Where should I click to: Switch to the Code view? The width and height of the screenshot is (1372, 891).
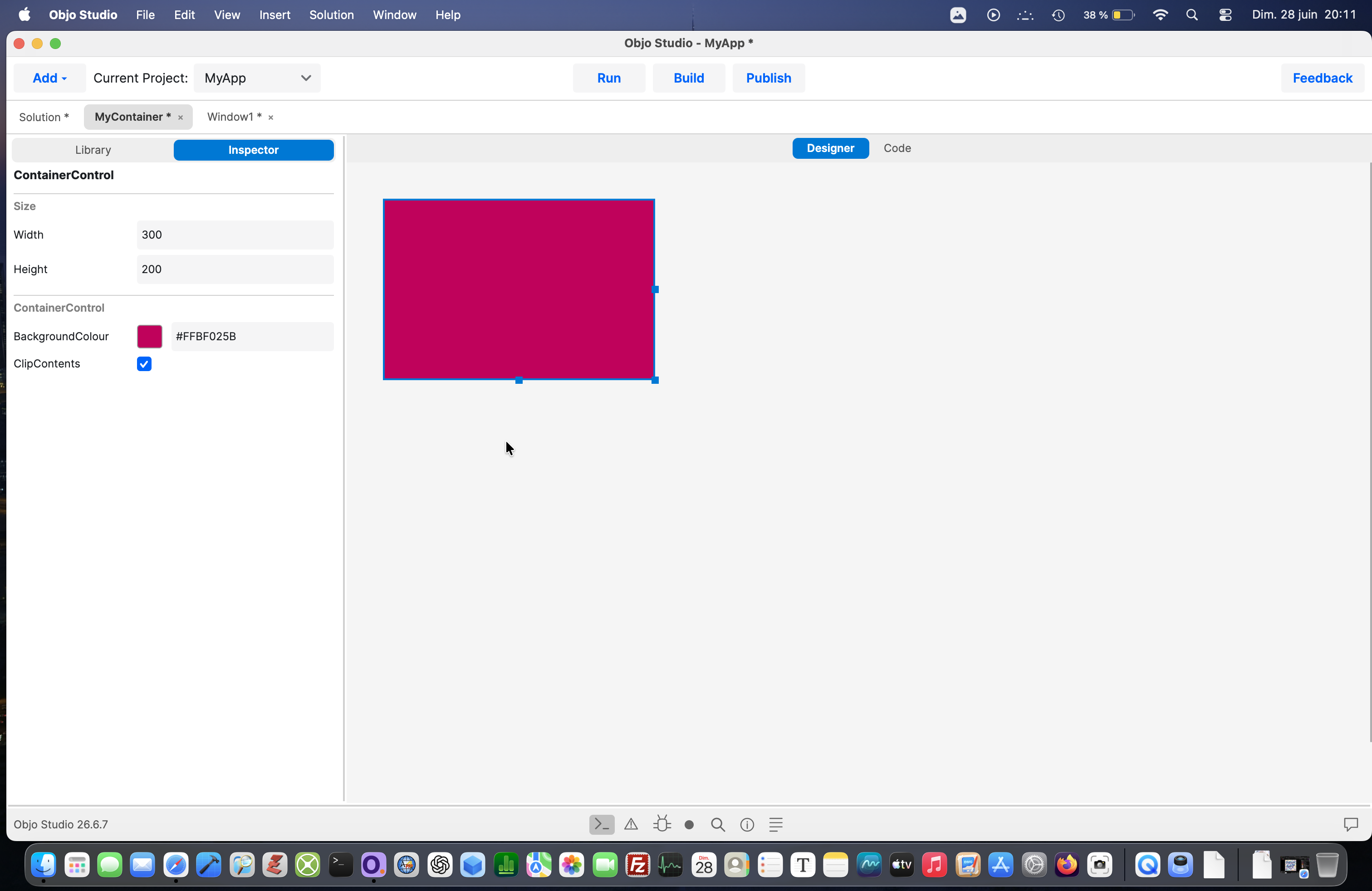(897, 148)
